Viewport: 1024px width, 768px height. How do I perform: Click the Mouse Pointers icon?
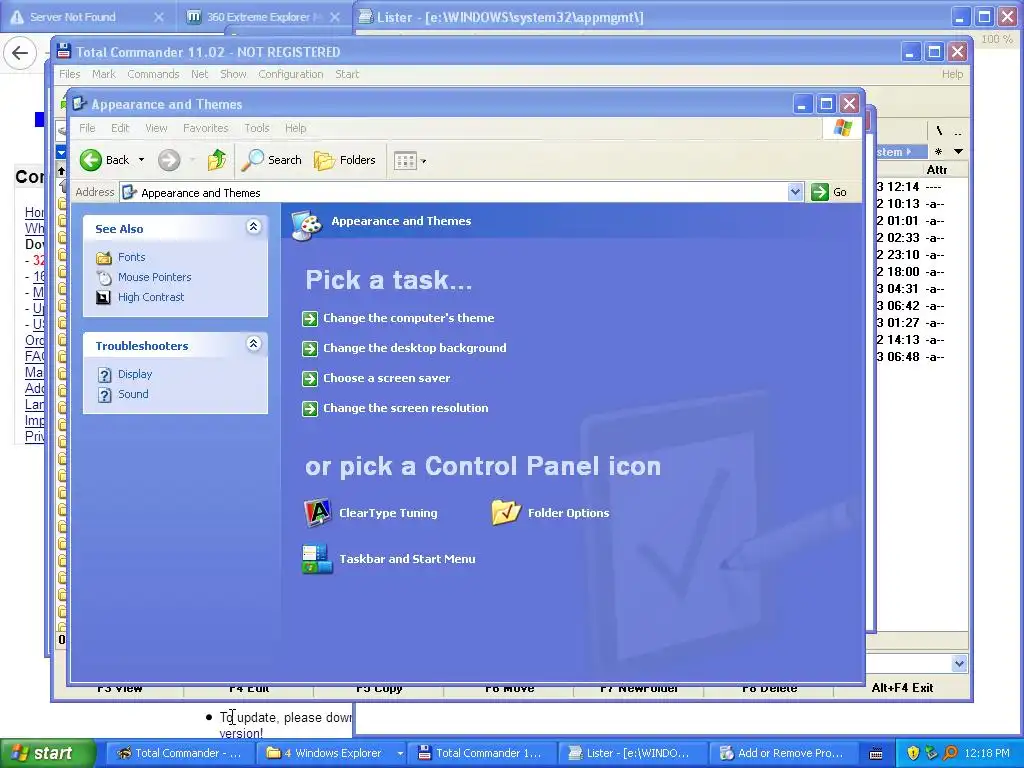(x=104, y=278)
